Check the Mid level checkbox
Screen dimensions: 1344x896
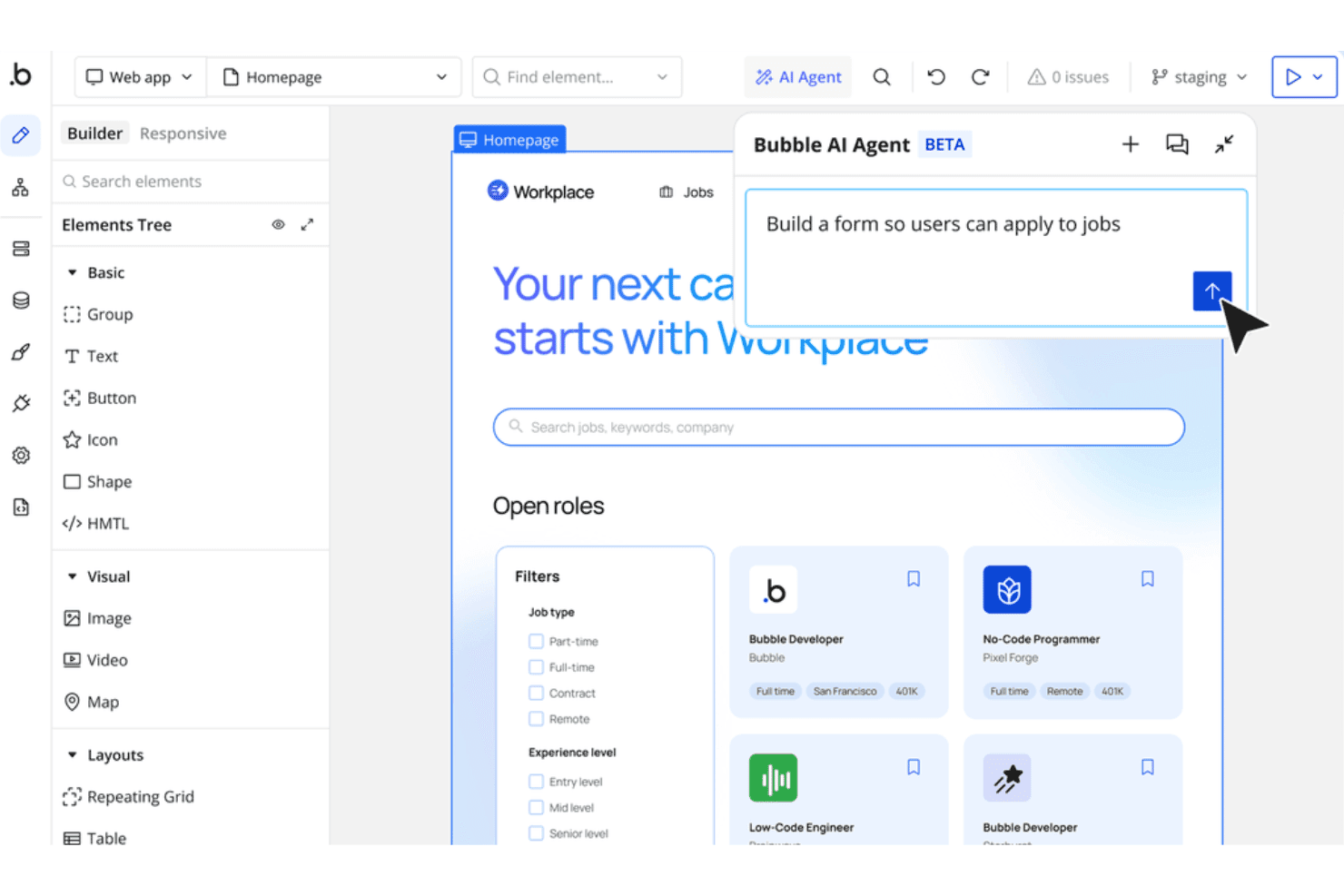(x=536, y=807)
